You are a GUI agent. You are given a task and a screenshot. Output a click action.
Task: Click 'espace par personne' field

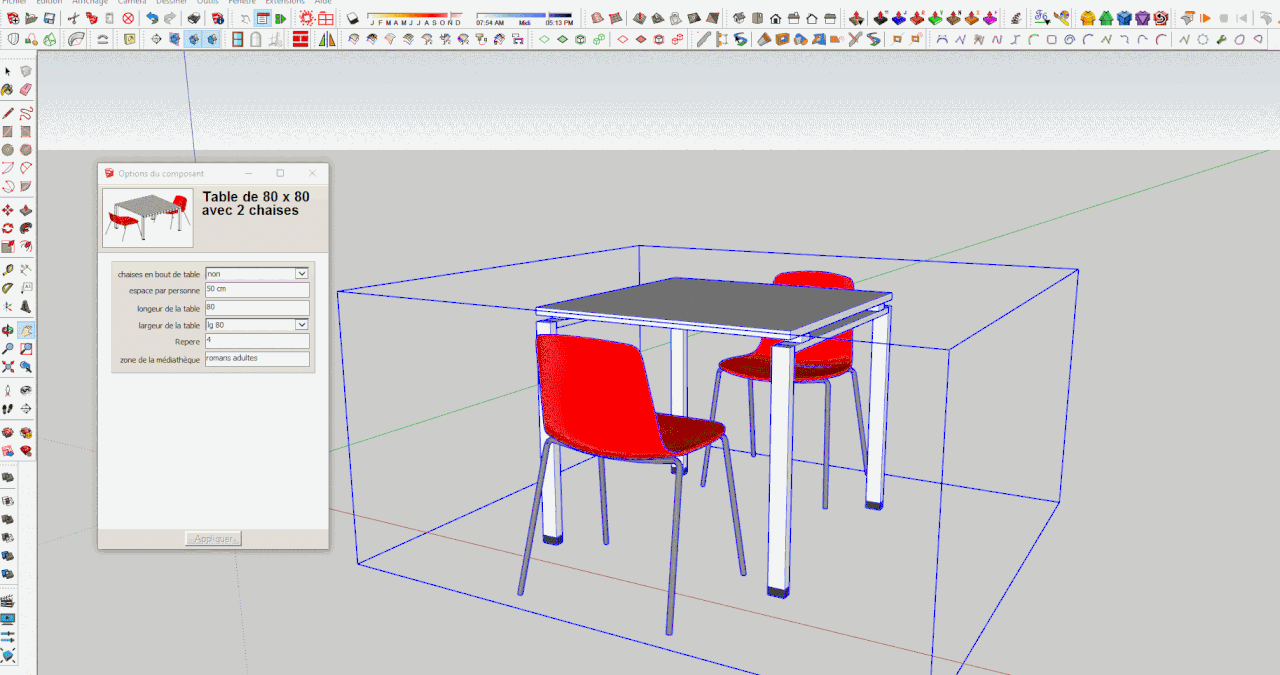(x=257, y=290)
